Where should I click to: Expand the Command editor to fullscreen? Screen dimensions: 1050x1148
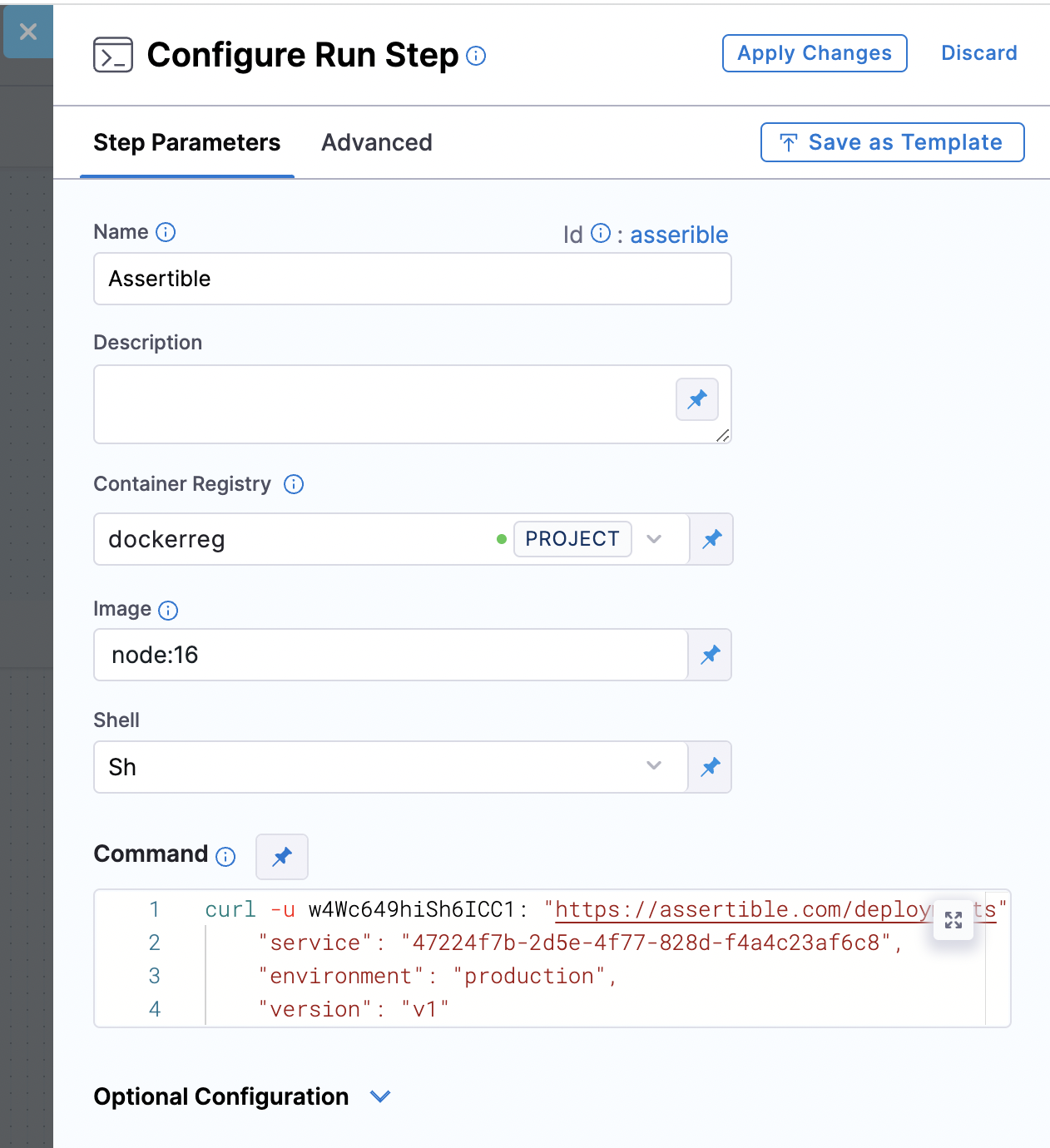953,921
